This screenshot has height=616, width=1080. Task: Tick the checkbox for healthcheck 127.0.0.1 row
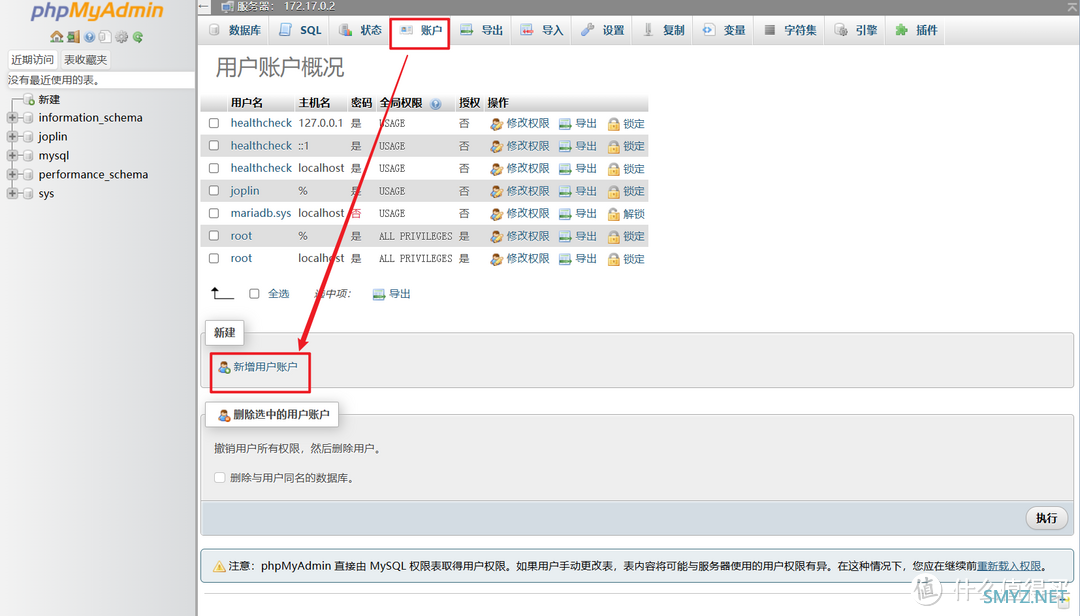[x=214, y=123]
